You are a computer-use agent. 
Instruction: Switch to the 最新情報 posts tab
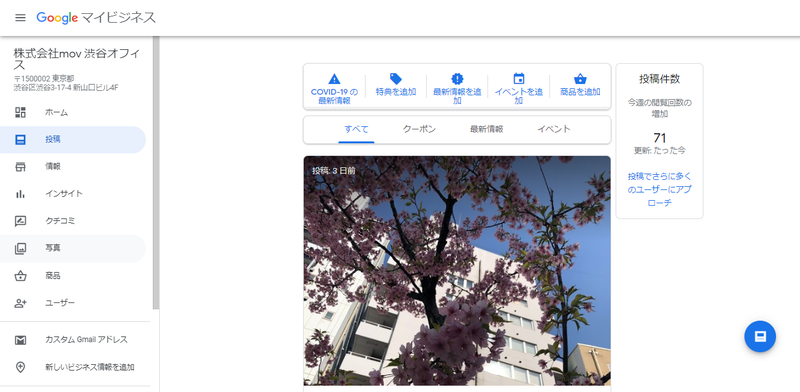point(486,130)
